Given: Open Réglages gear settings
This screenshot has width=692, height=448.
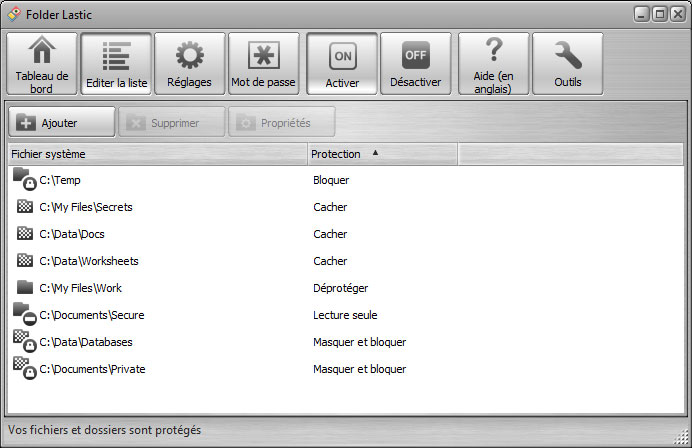Looking at the screenshot, I should point(190,64).
